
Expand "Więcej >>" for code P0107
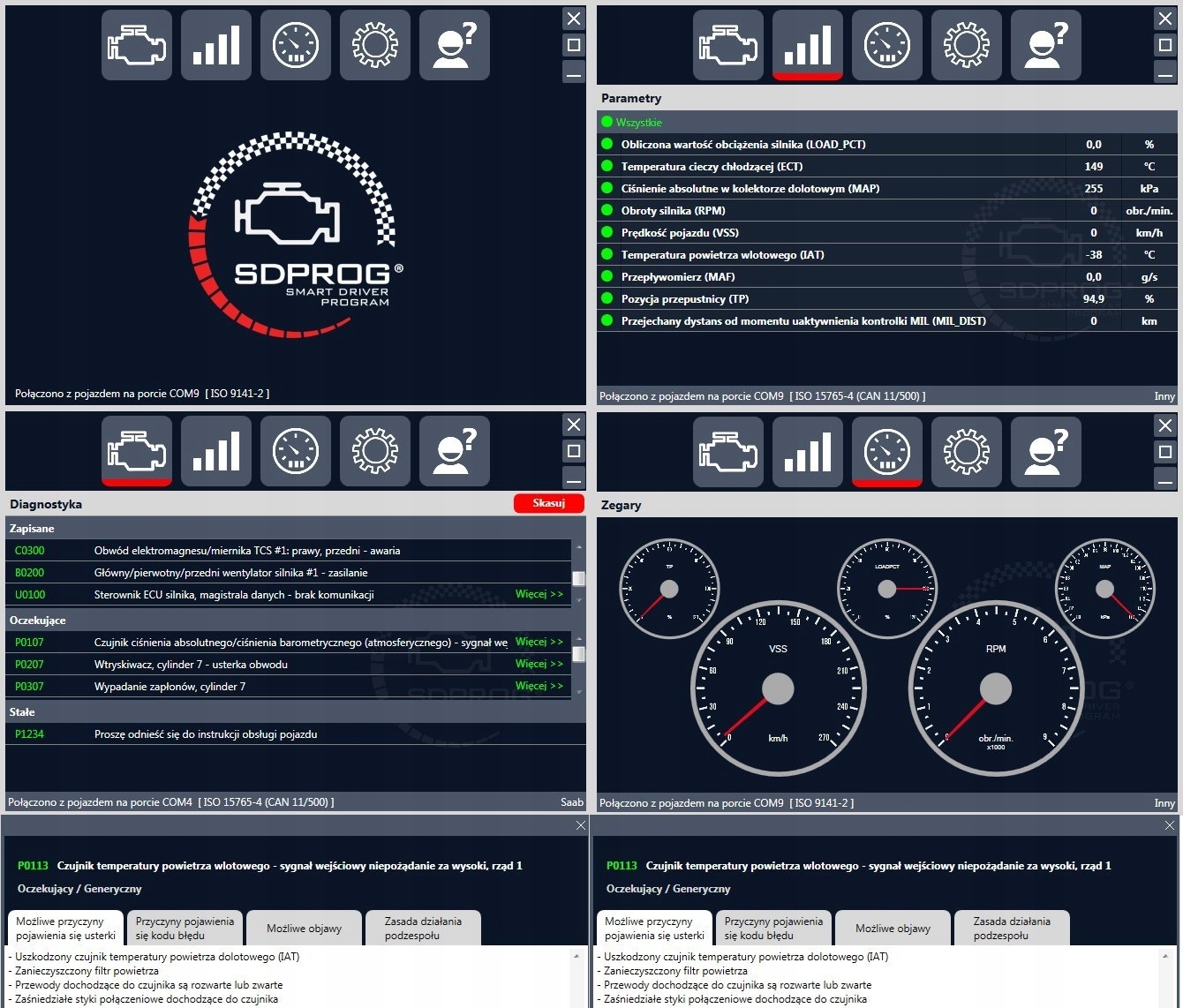539,642
